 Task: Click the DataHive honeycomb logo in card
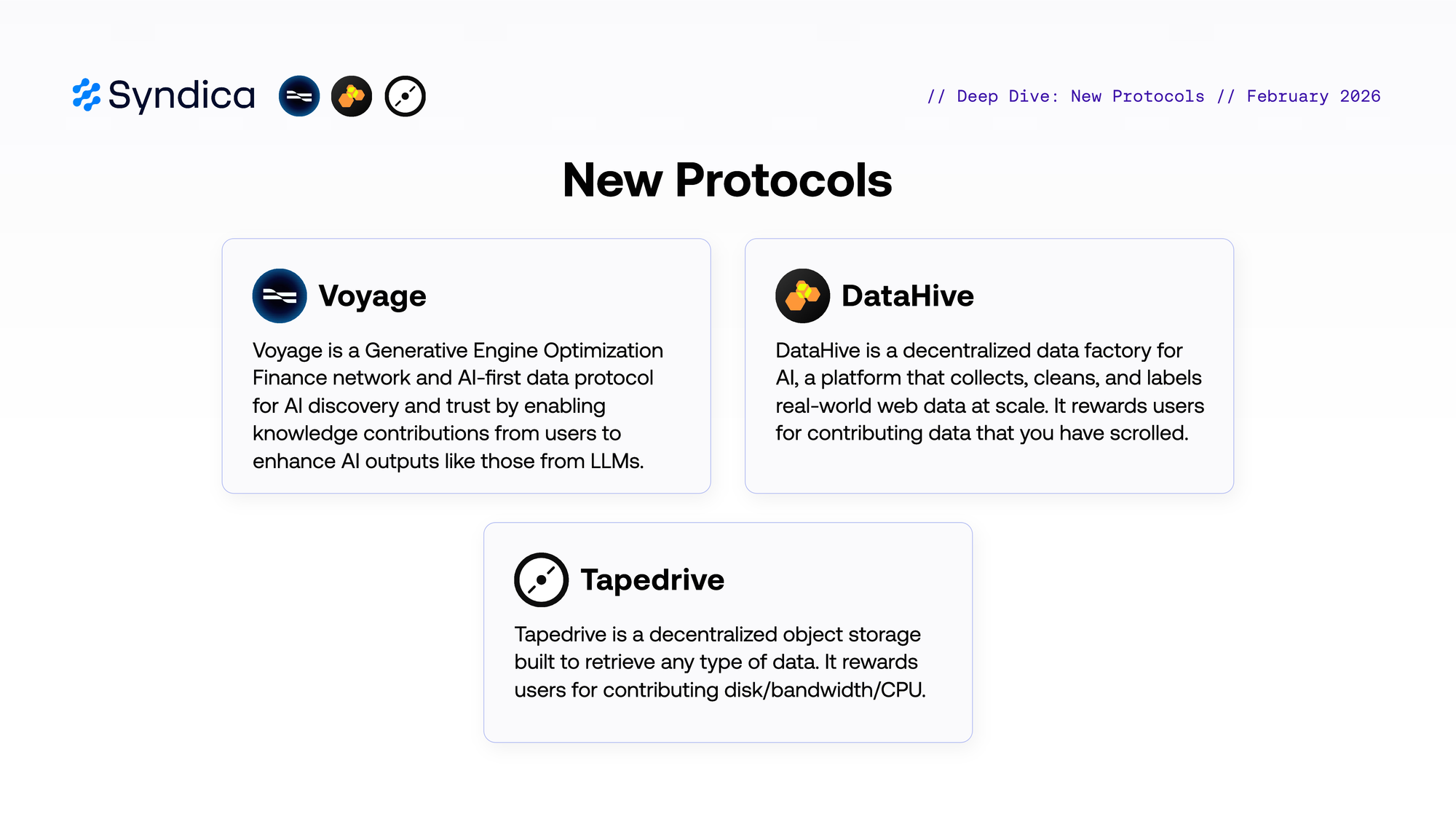802,296
